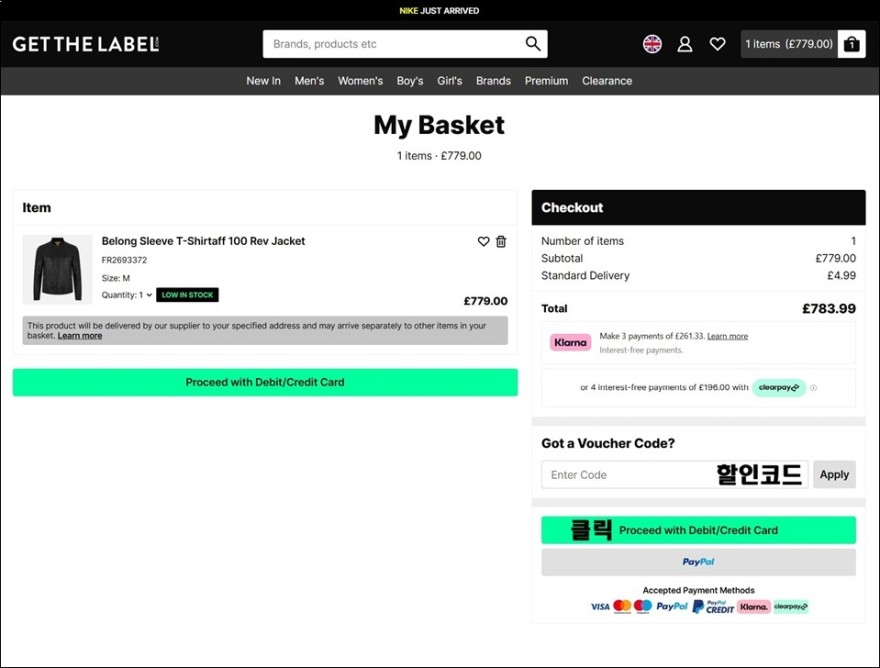The width and height of the screenshot is (880, 668).
Task: Open the Belong Sleeve jacket product link
Action: tap(203, 241)
